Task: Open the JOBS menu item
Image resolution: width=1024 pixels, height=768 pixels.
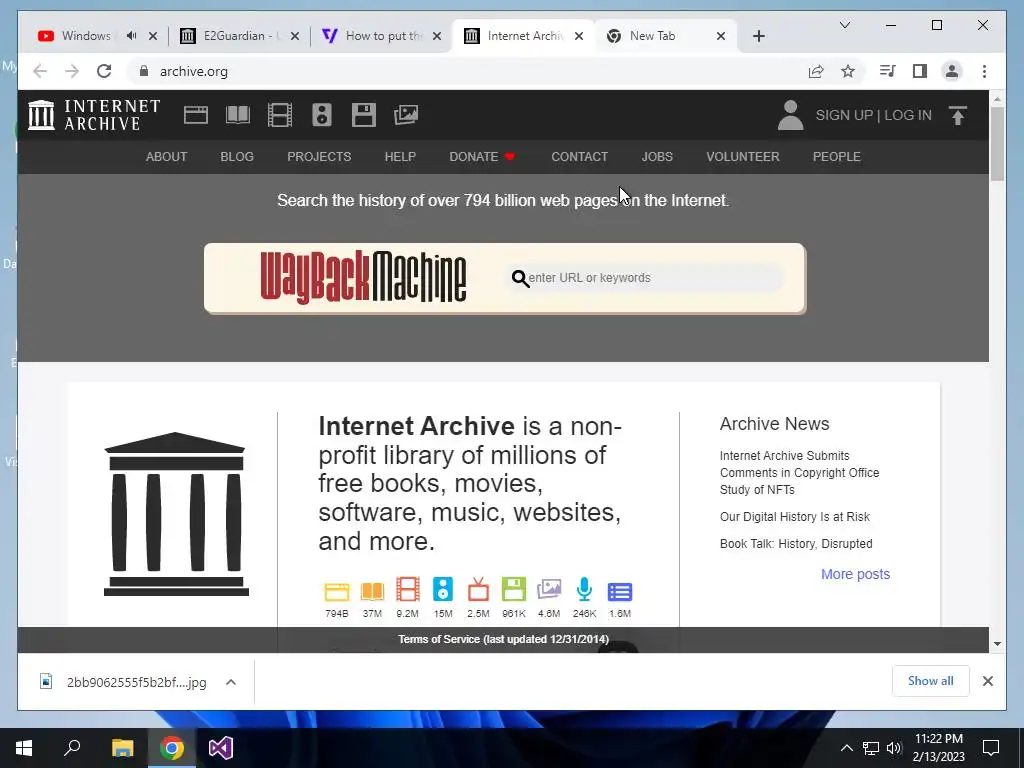Action: [657, 157]
